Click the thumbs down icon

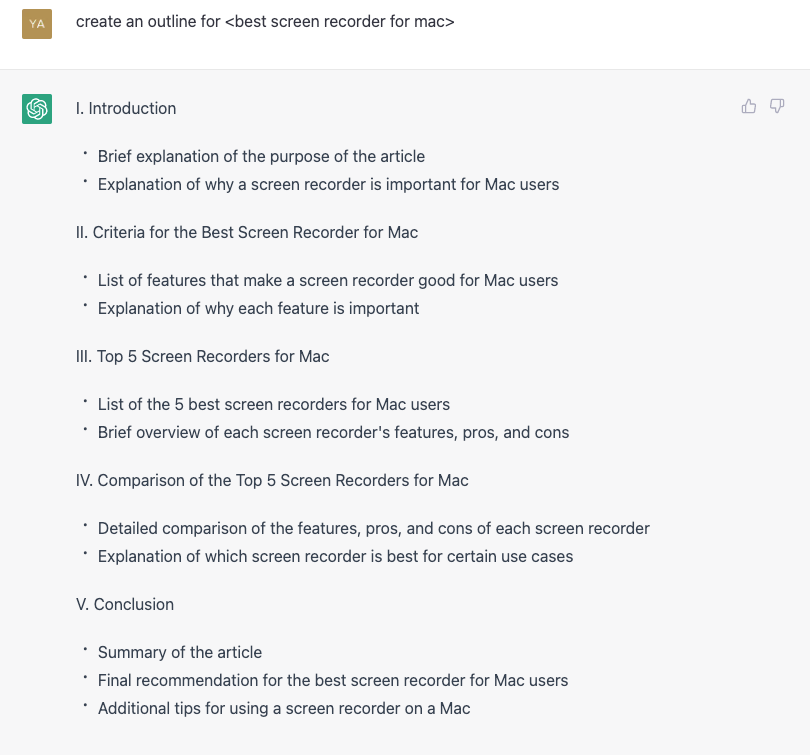point(777,106)
